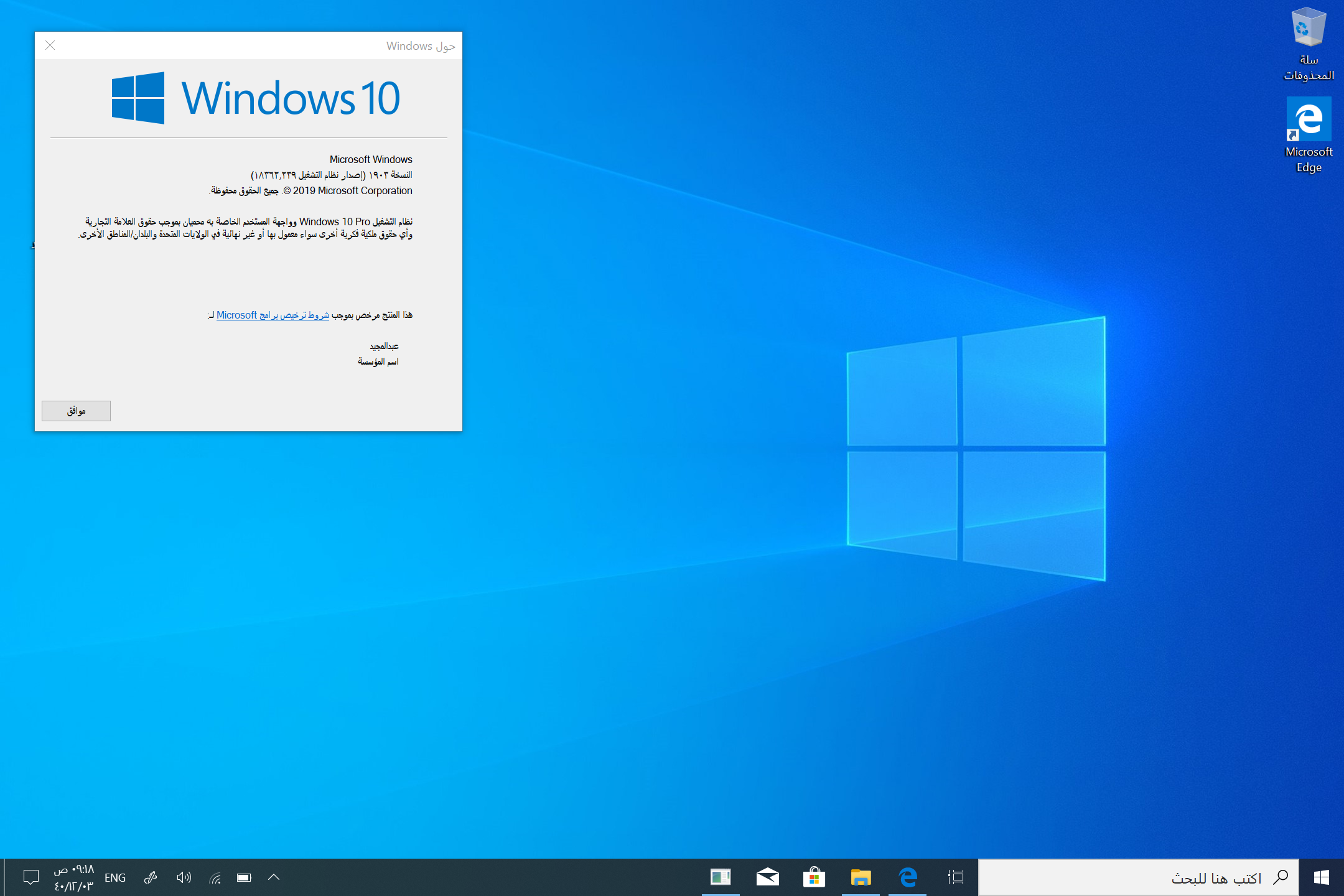
Task: Switch to the winver app in the taskbar
Action: [x=721, y=877]
